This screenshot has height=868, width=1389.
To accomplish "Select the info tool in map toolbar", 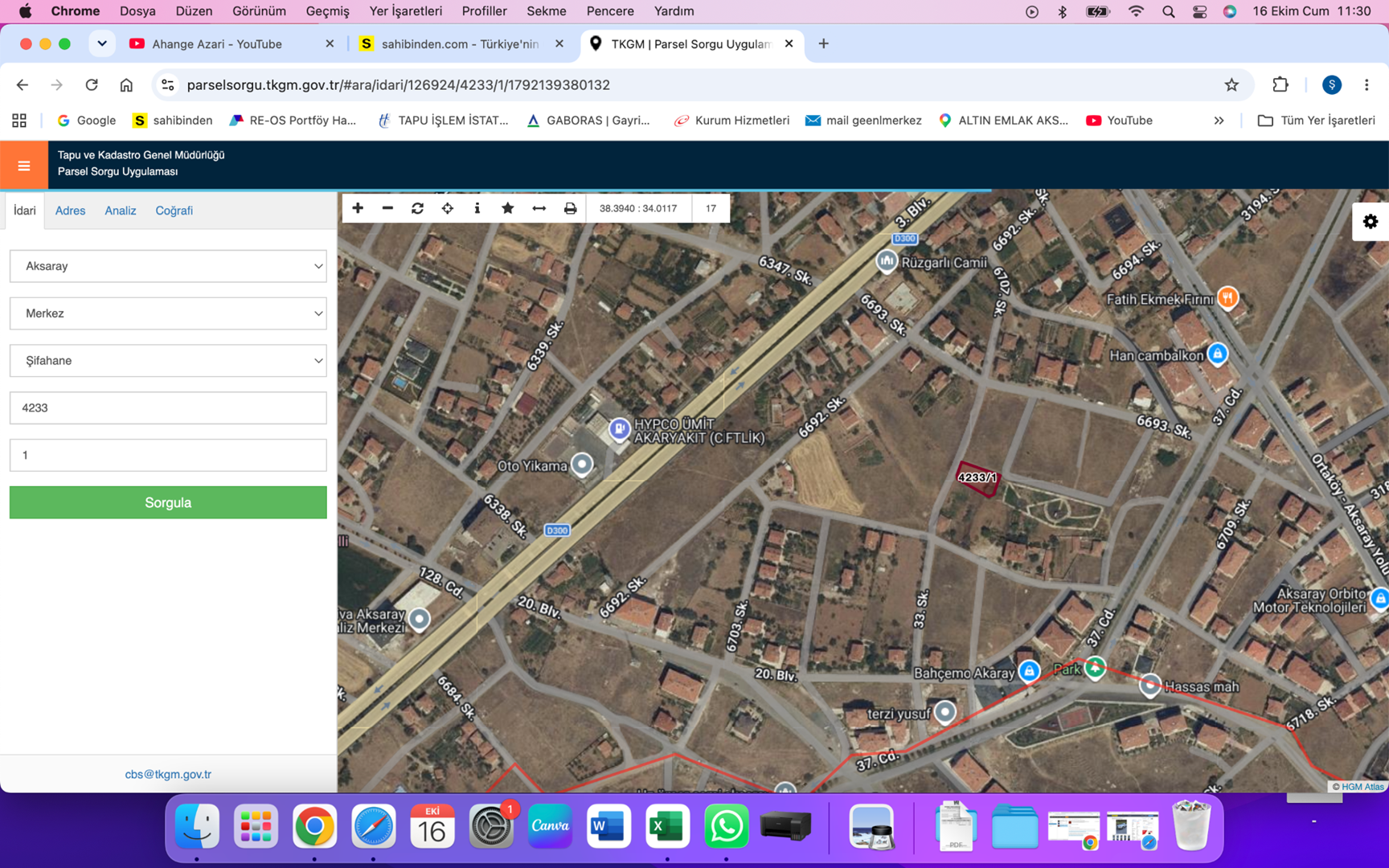I will coord(477,208).
